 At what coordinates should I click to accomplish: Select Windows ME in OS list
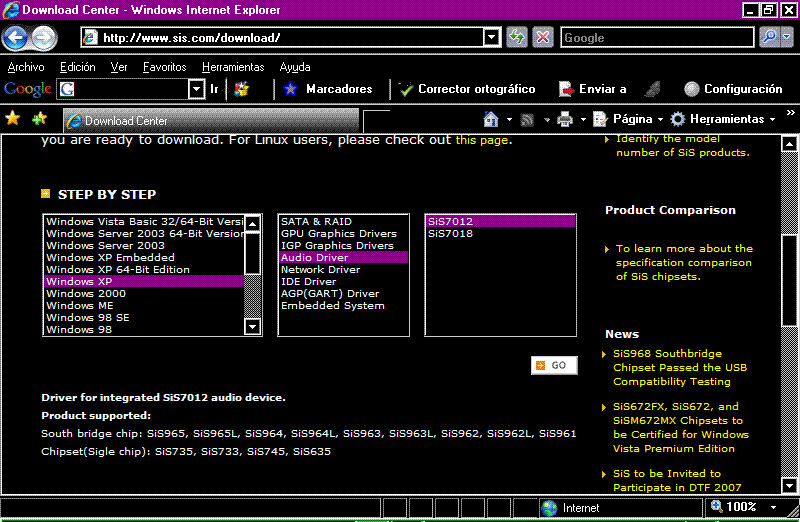145,306
